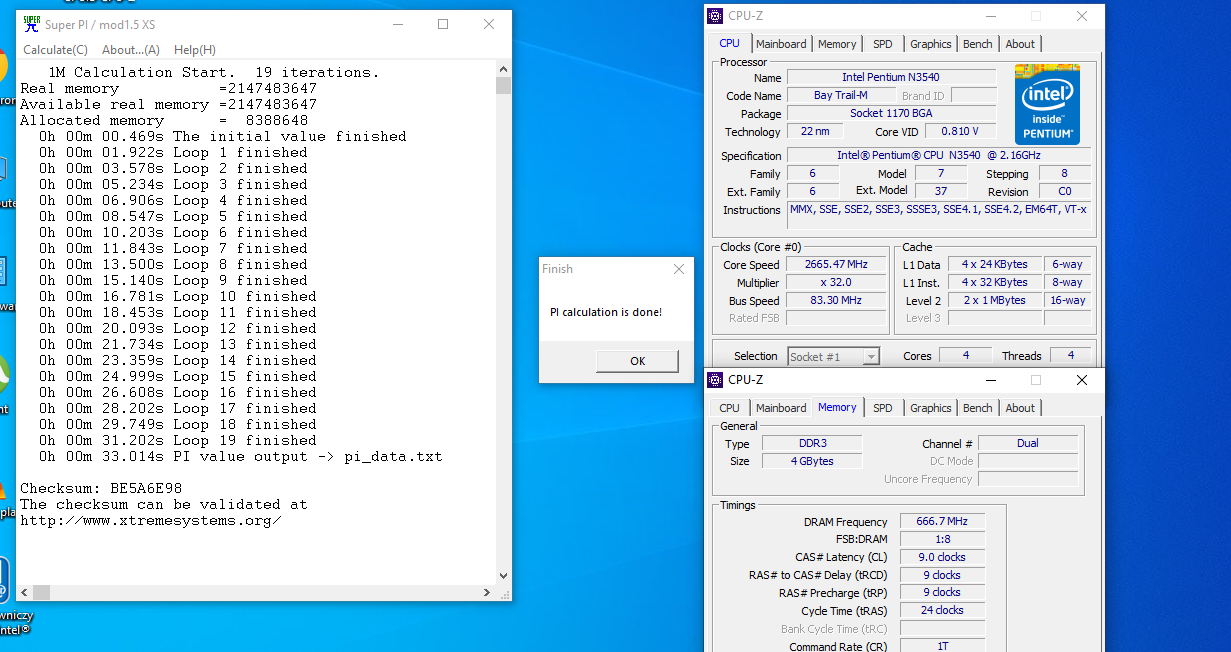Viewport: 1231px width, 652px height.
Task: Click the Checksum: BE5A6E98 line
Action: (101, 488)
